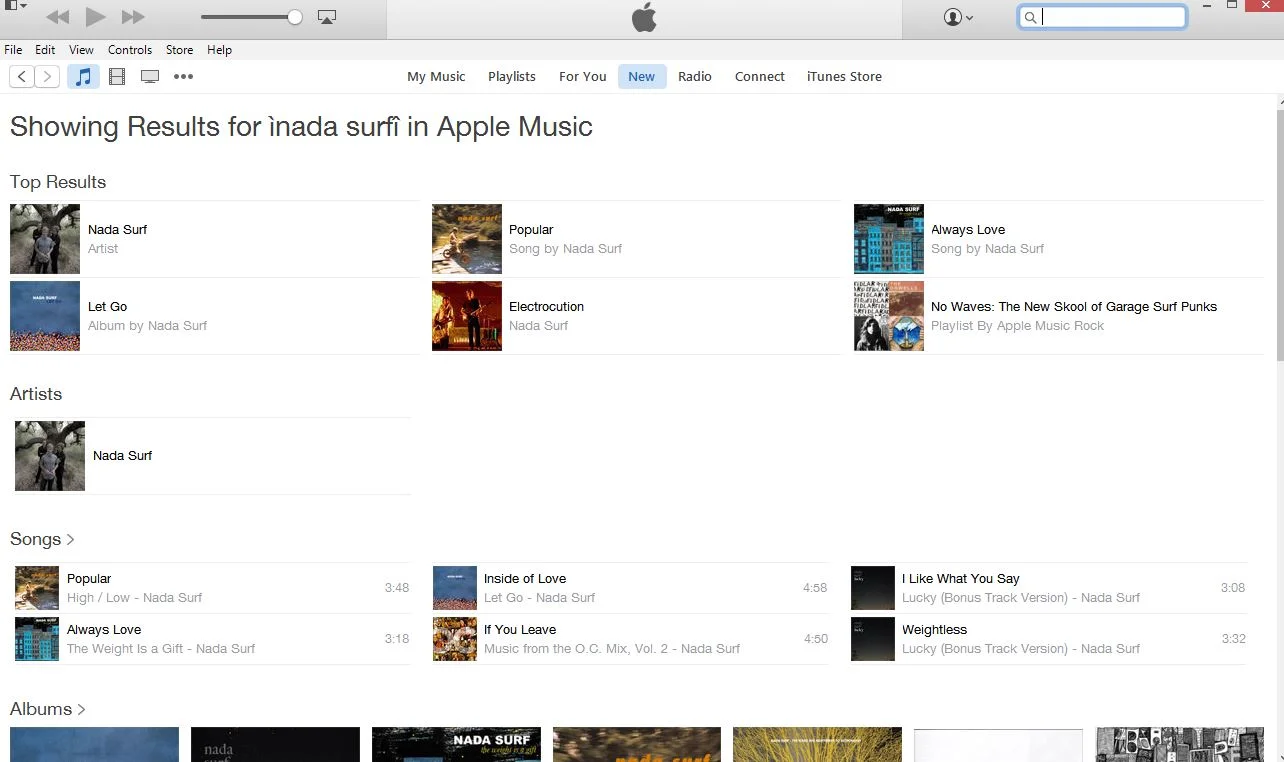Screen dimensions: 1284x762
Task: Click the Nada Surf photo under Artists
Action: pyautogui.click(x=50, y=456)
